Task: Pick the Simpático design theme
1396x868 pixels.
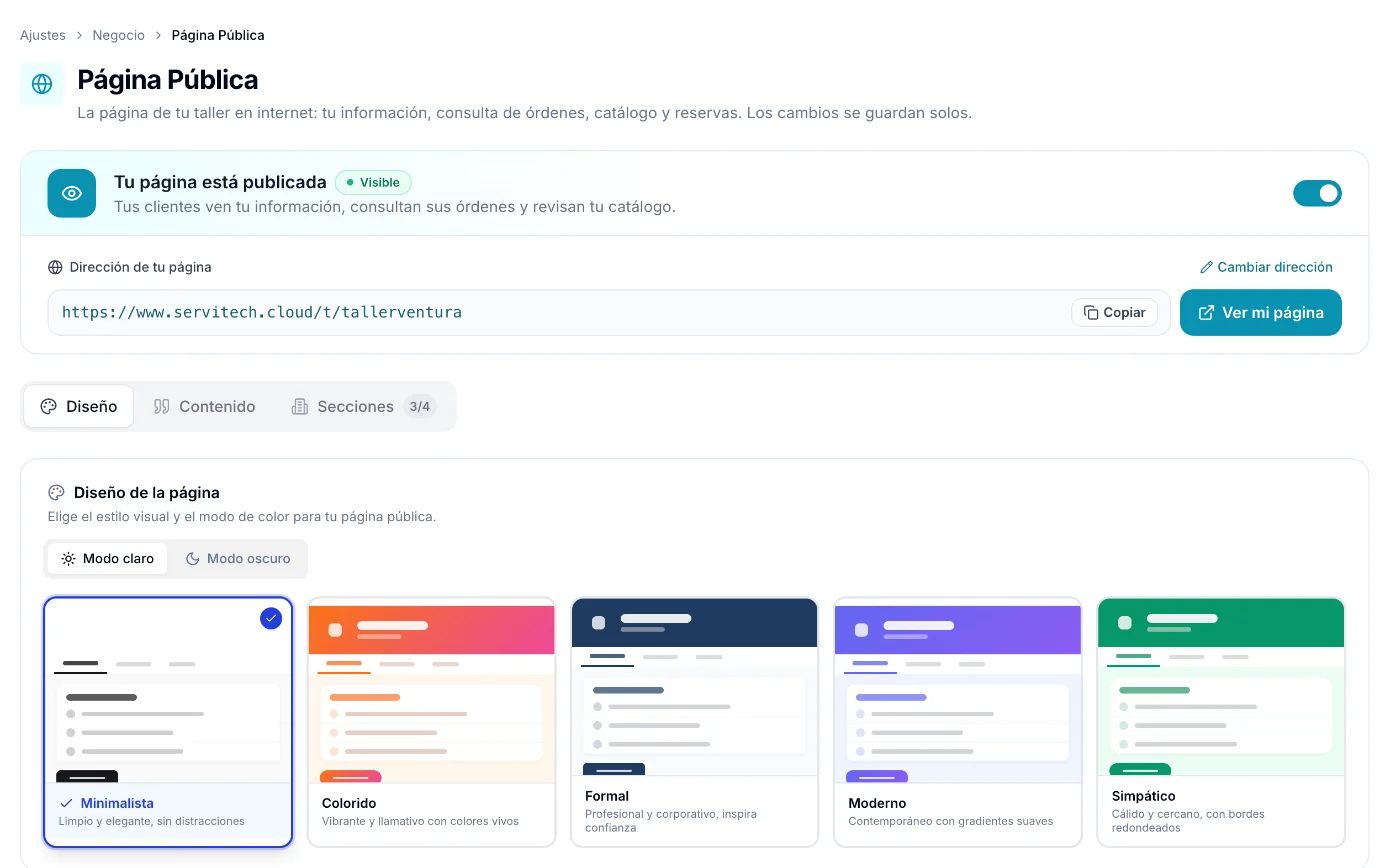Action: pyautogui.click(x=1221, y=722)
